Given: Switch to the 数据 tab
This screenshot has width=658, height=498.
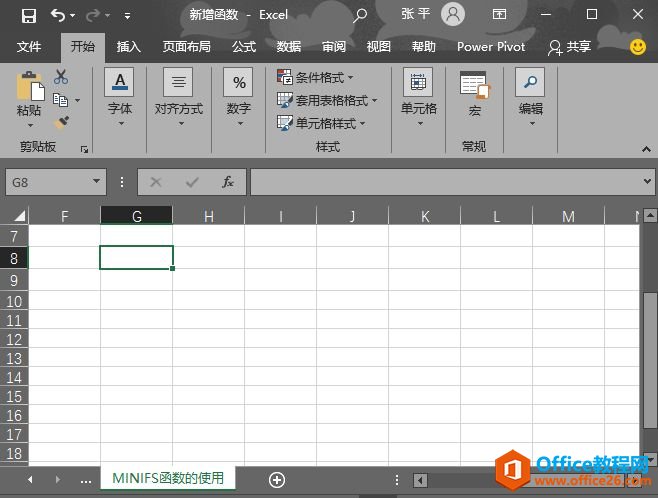Looking at the screenshot, I should point(289,46).
